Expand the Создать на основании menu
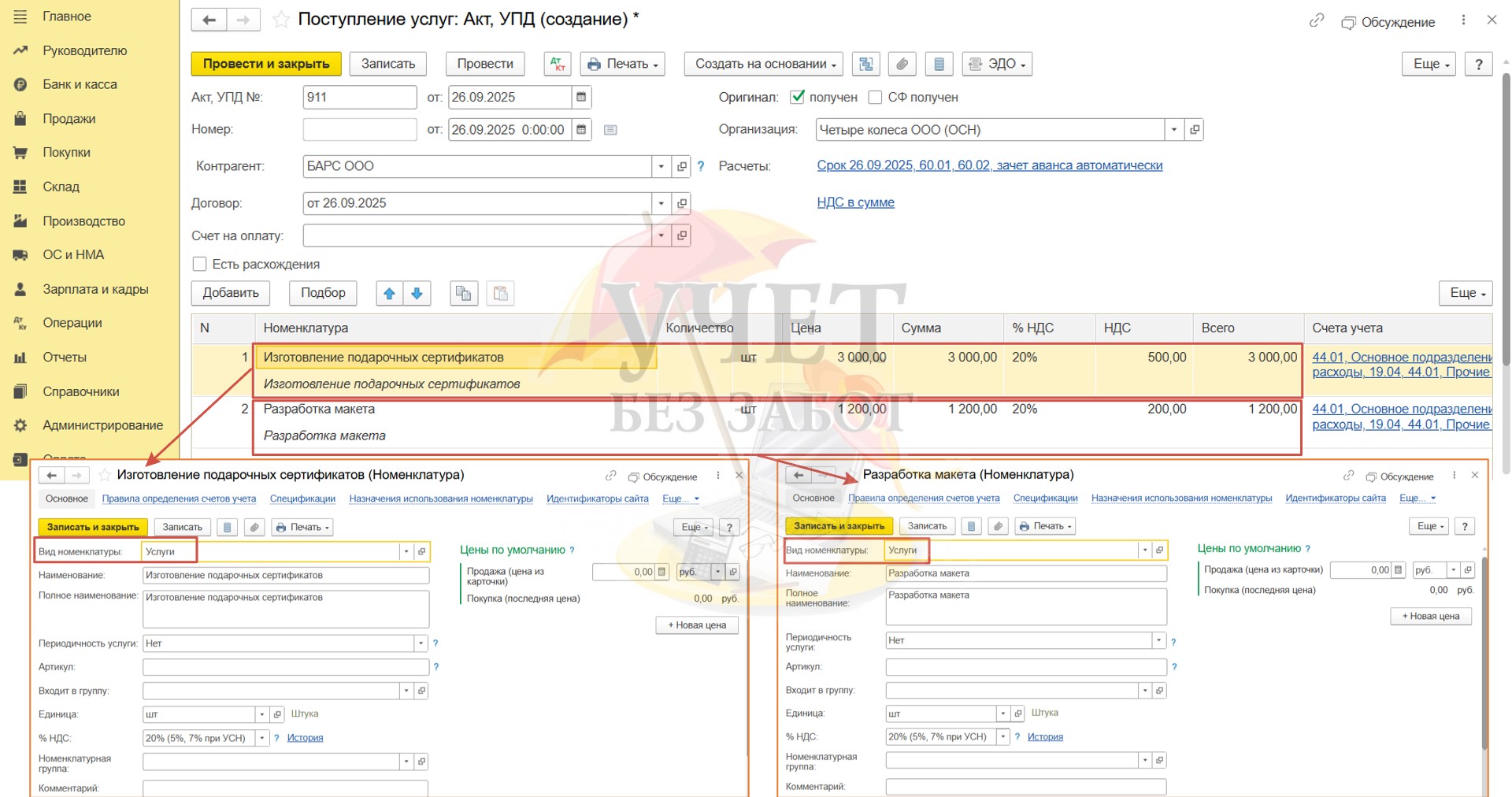 [764, 64]
